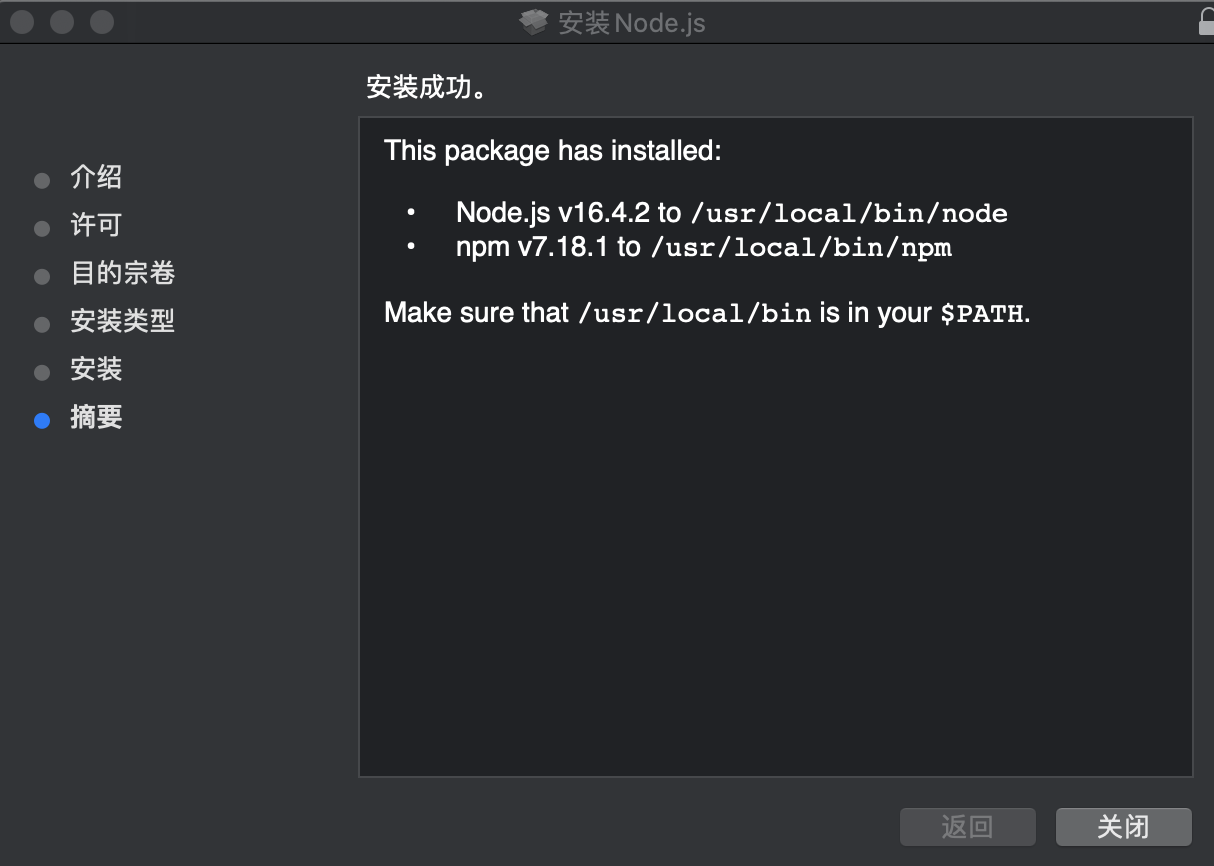Click the gray bullet next to 介绍

click(x=41, y=180)
